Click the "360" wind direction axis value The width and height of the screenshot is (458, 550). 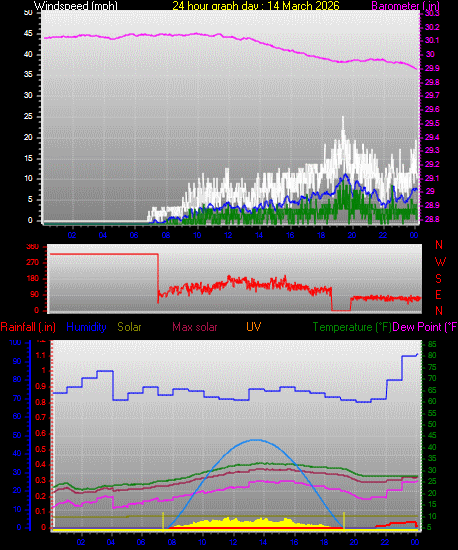click(33, 247)
